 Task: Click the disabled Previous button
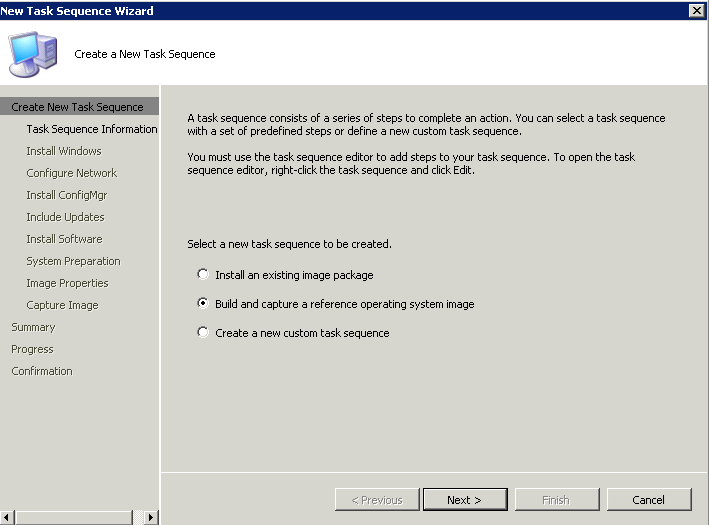tap(377, 500)
